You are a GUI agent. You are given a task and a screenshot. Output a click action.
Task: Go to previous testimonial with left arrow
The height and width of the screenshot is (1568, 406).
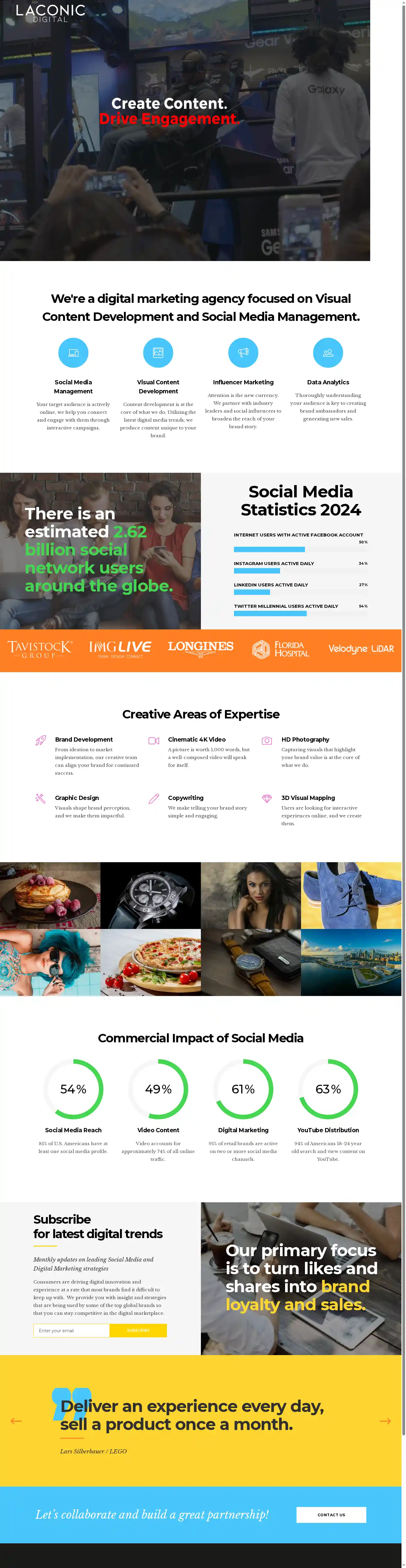(x=17, y=1421)
